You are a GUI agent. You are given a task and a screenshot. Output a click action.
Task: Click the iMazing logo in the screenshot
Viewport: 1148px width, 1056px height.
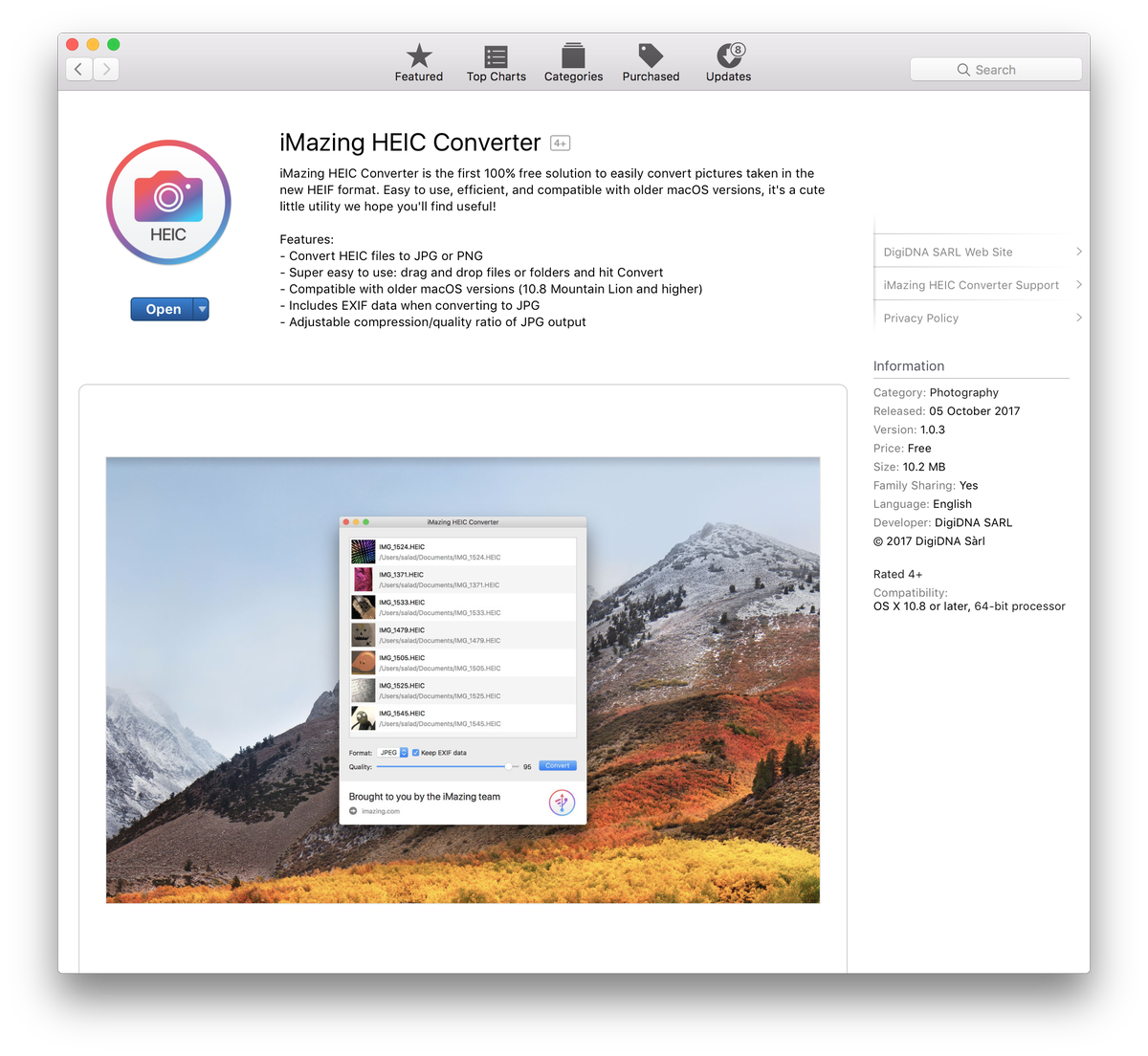click(x=562, y=803)
